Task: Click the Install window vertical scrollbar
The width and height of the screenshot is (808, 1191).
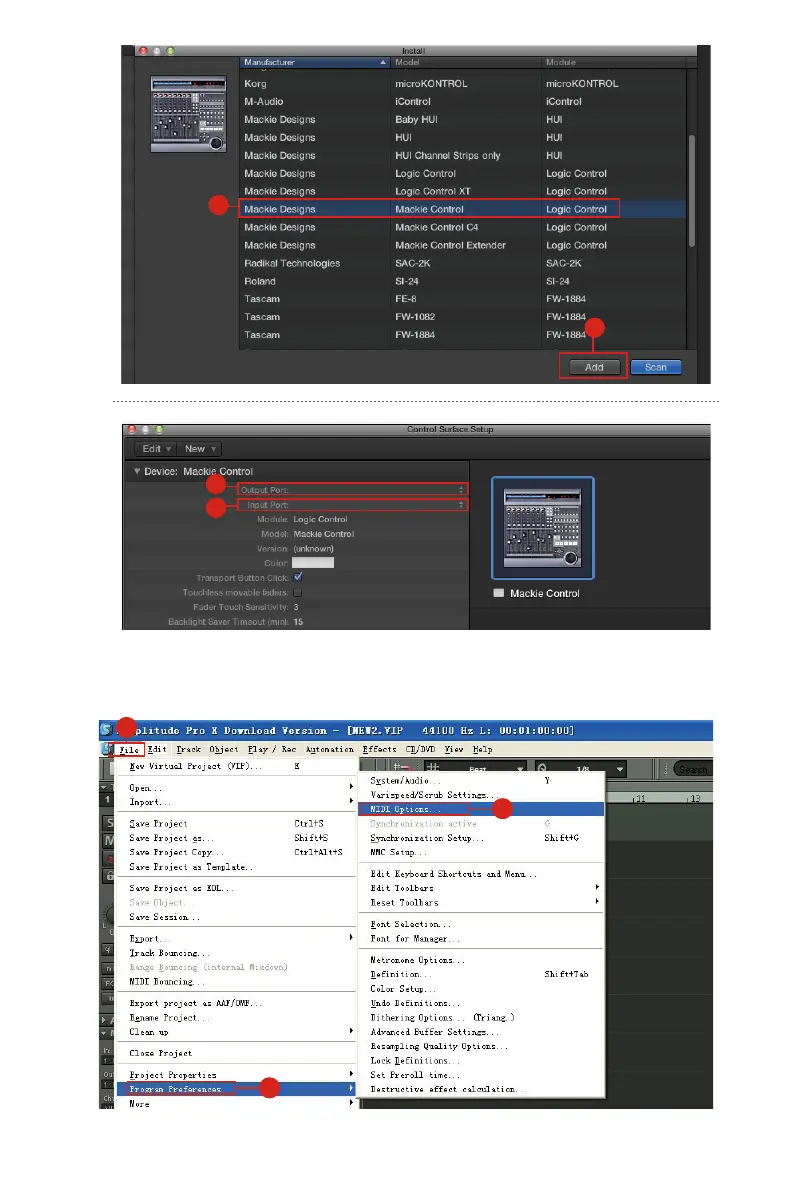Action: 691,190
